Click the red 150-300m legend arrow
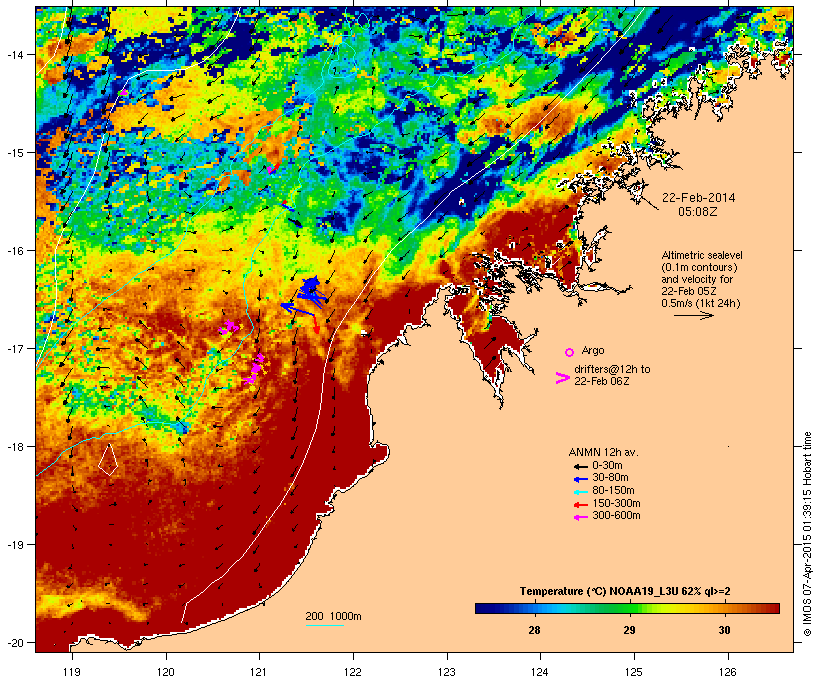This screenshot has height=680, width=820. tap(580, 505)
